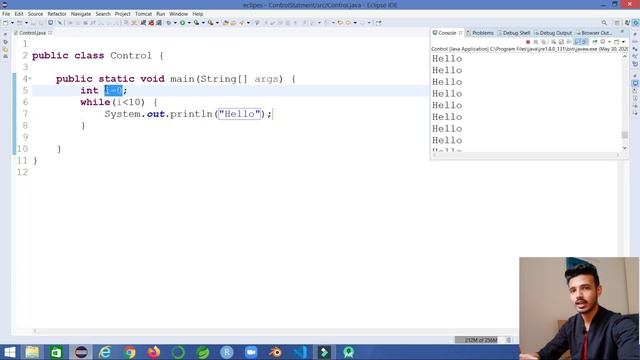Screen dimensions: 640x360
Task: Open the Run configurations dropdown arrow
Action: (x=189, y=22)
